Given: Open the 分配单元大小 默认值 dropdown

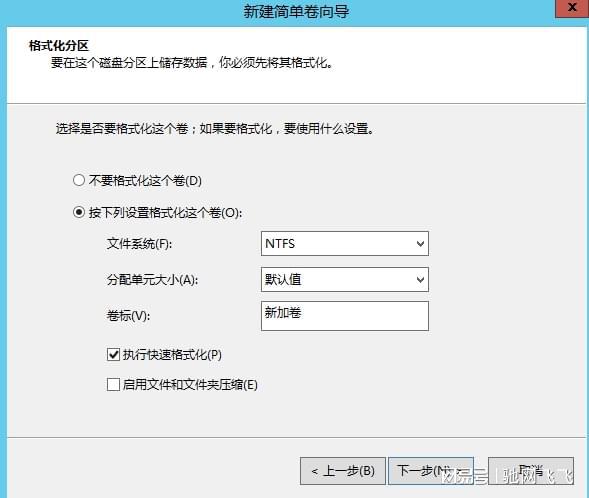Looking at the screenshot, I should 344,279.
